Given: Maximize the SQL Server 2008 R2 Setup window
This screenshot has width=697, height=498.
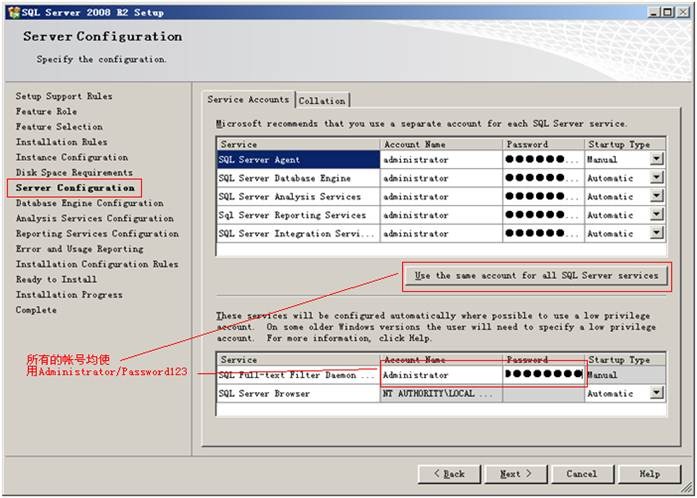Looking at the screenshot, I should click(668, 12).
